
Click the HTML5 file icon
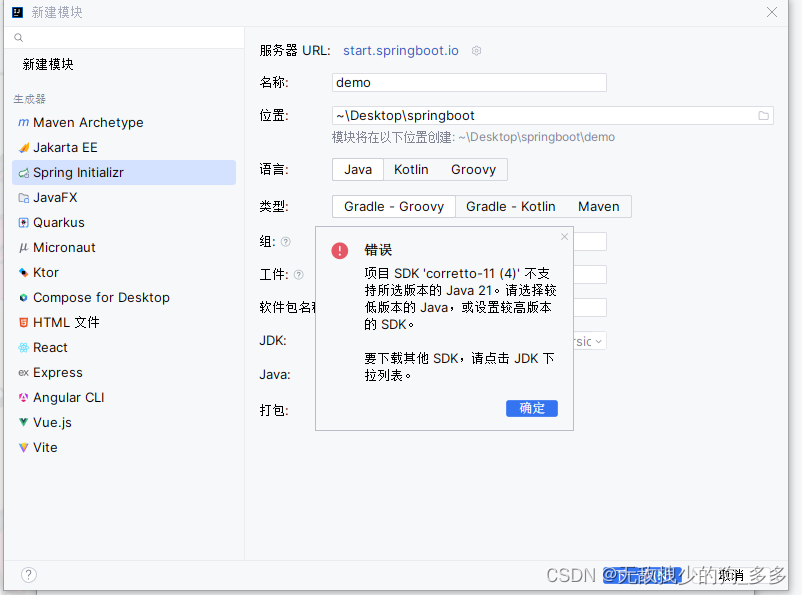tap(24, 323)
